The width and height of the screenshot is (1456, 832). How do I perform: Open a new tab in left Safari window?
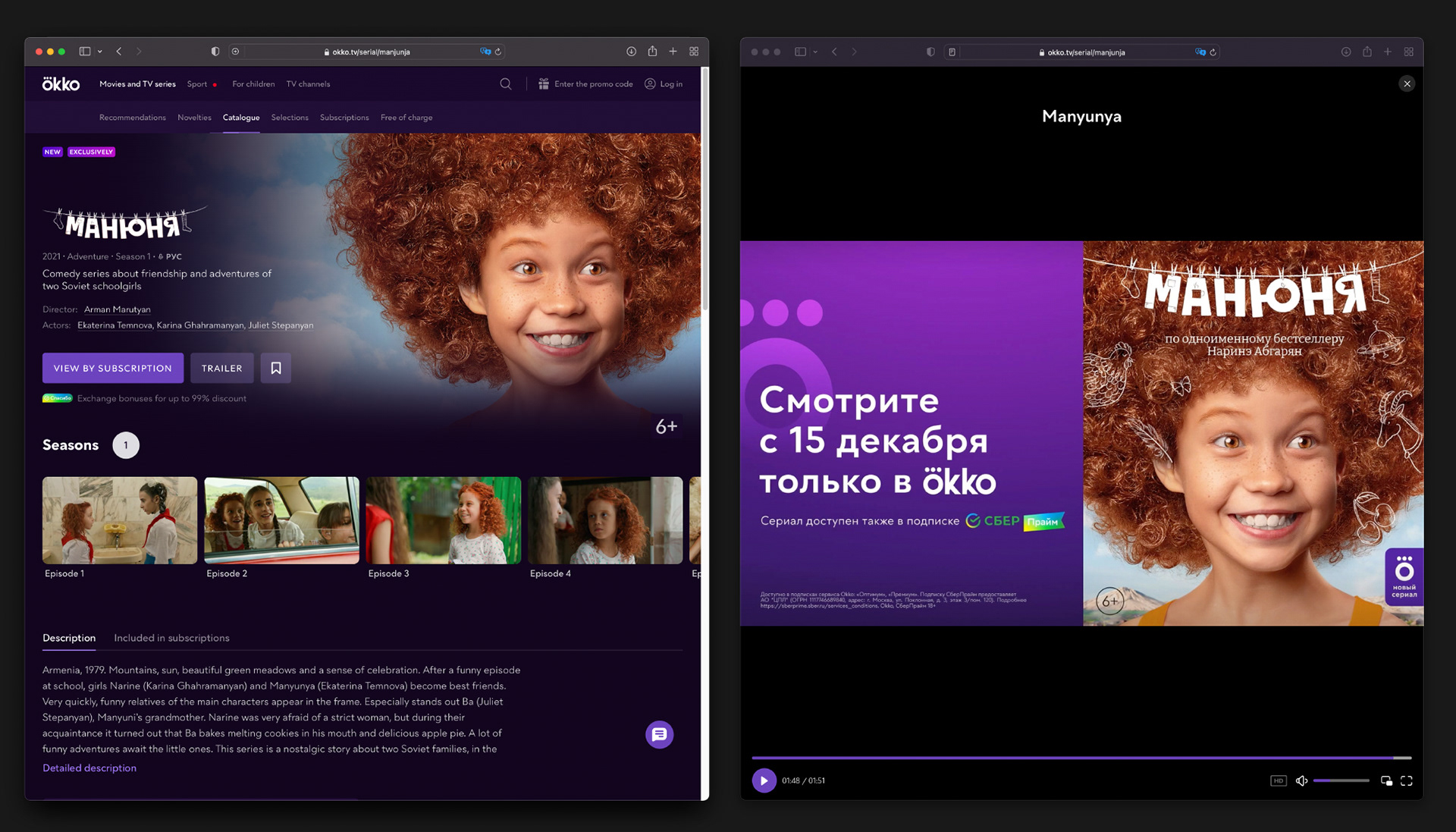click(673, 52)
